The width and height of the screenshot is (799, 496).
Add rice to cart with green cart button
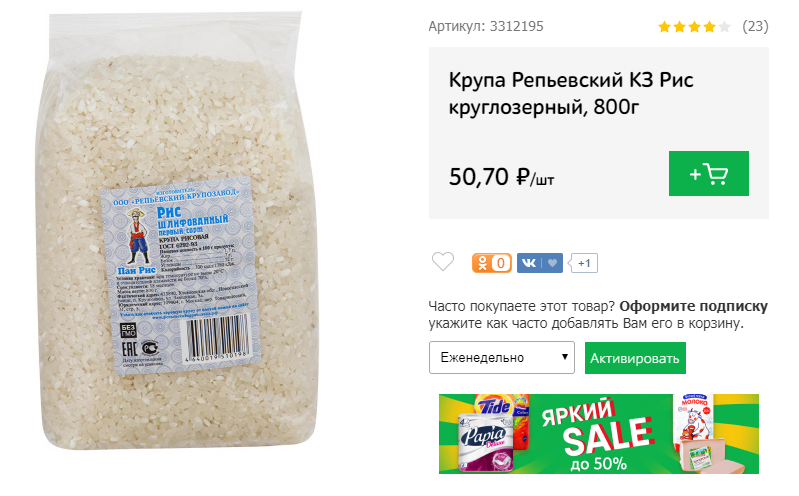pyautogui.click(x=708, y=173)
